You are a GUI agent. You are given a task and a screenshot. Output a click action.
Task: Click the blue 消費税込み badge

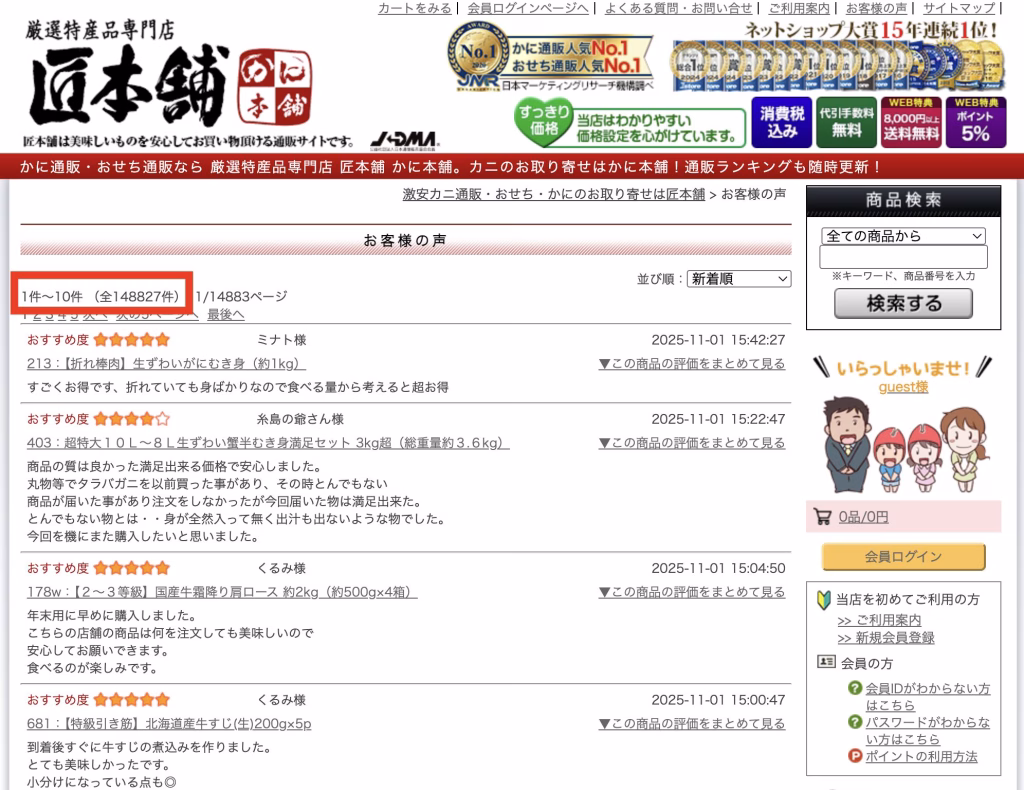pyautogui.click(x=781, y=122)
